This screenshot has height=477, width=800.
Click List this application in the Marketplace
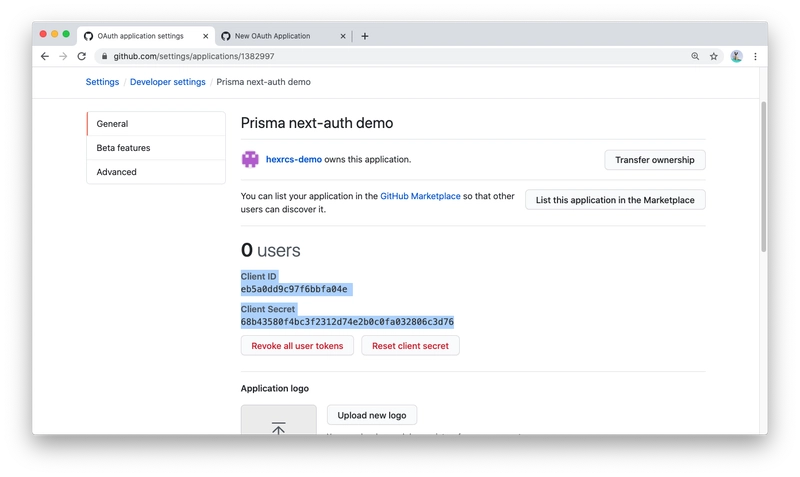coord(615,200)
